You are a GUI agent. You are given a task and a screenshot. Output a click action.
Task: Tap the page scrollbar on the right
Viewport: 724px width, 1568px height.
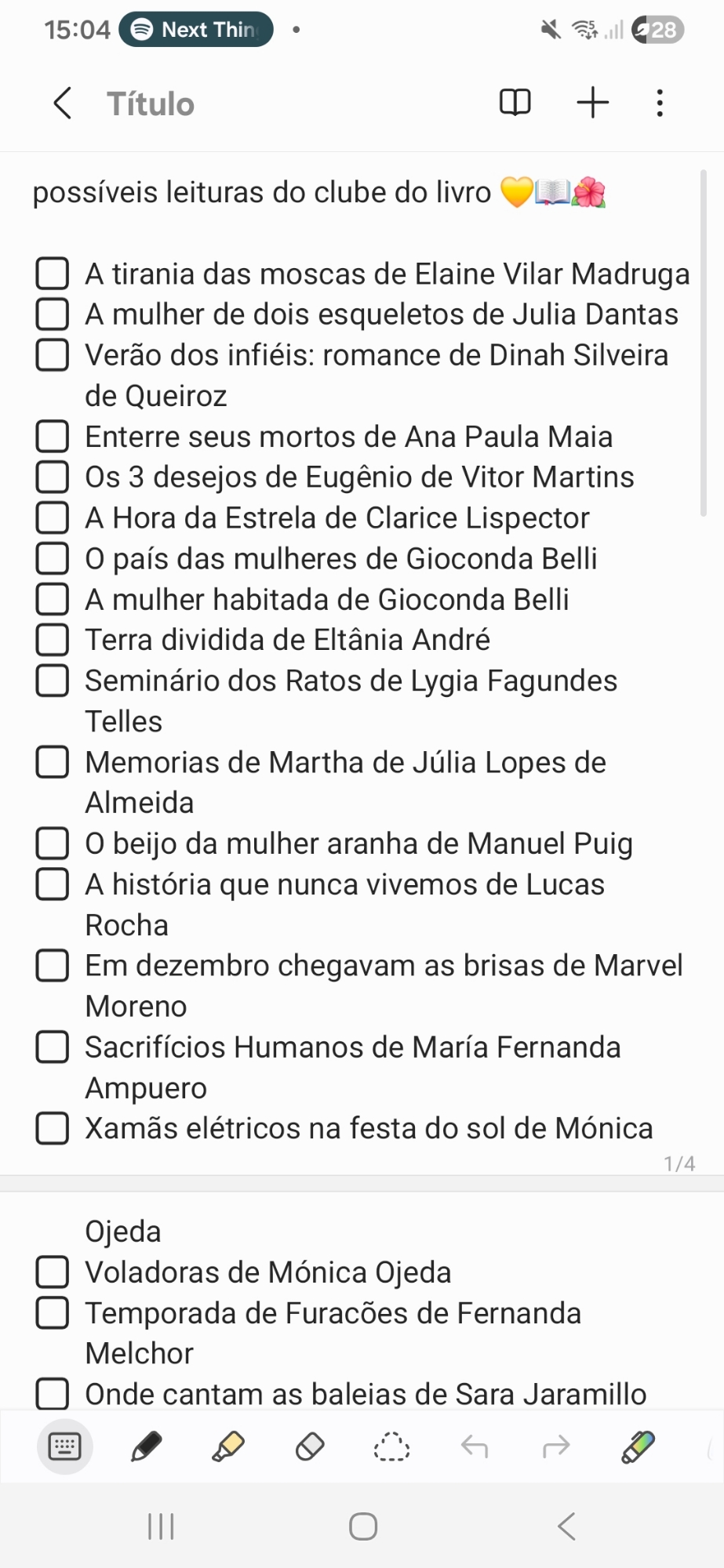tap(704, 345)
